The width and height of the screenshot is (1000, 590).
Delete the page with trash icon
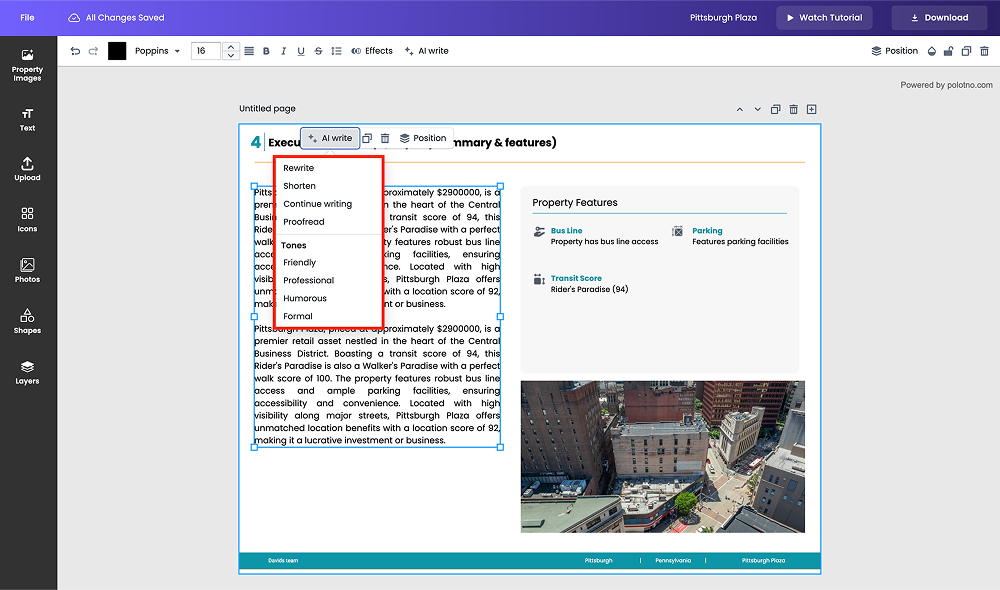[x=793, y=109]
